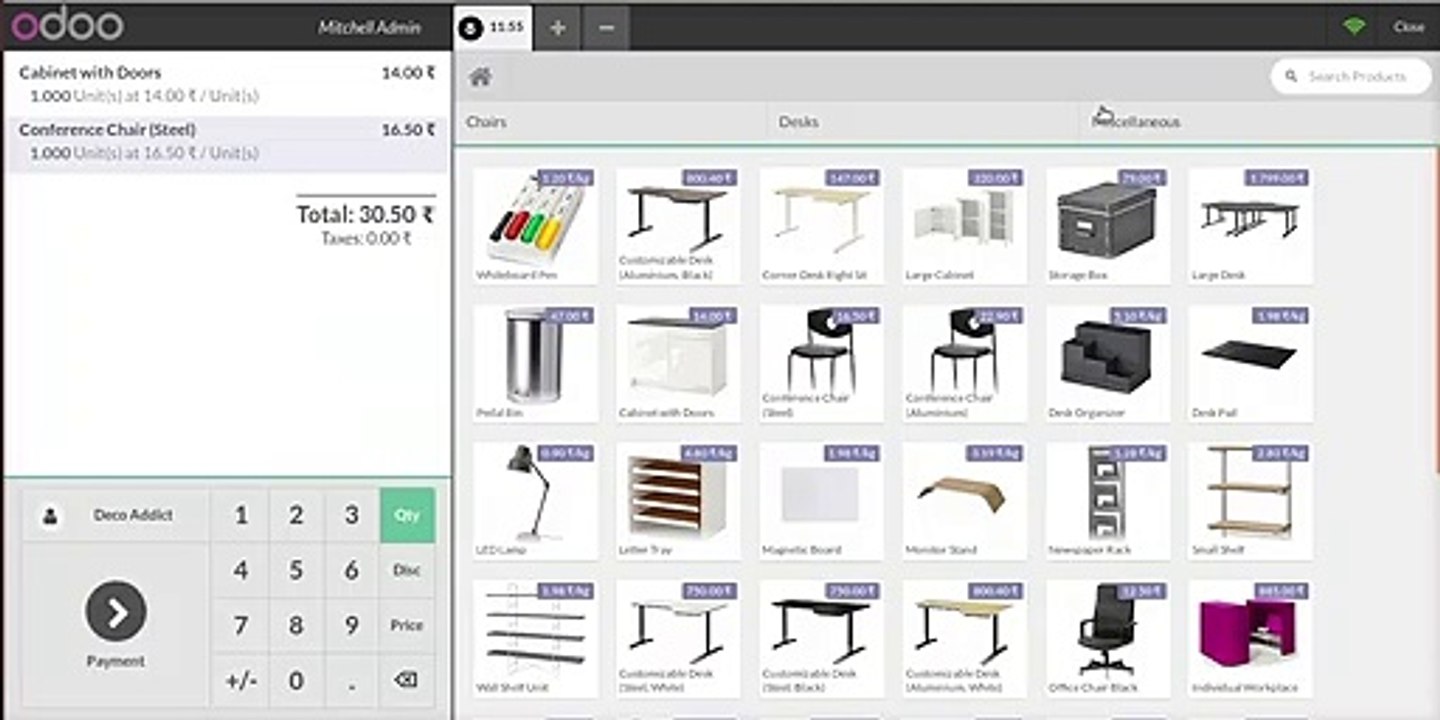The height and width of the screenshot is (720, 1440).
Task: Activate Qty mode button
Action: click(x=407, y=515)
